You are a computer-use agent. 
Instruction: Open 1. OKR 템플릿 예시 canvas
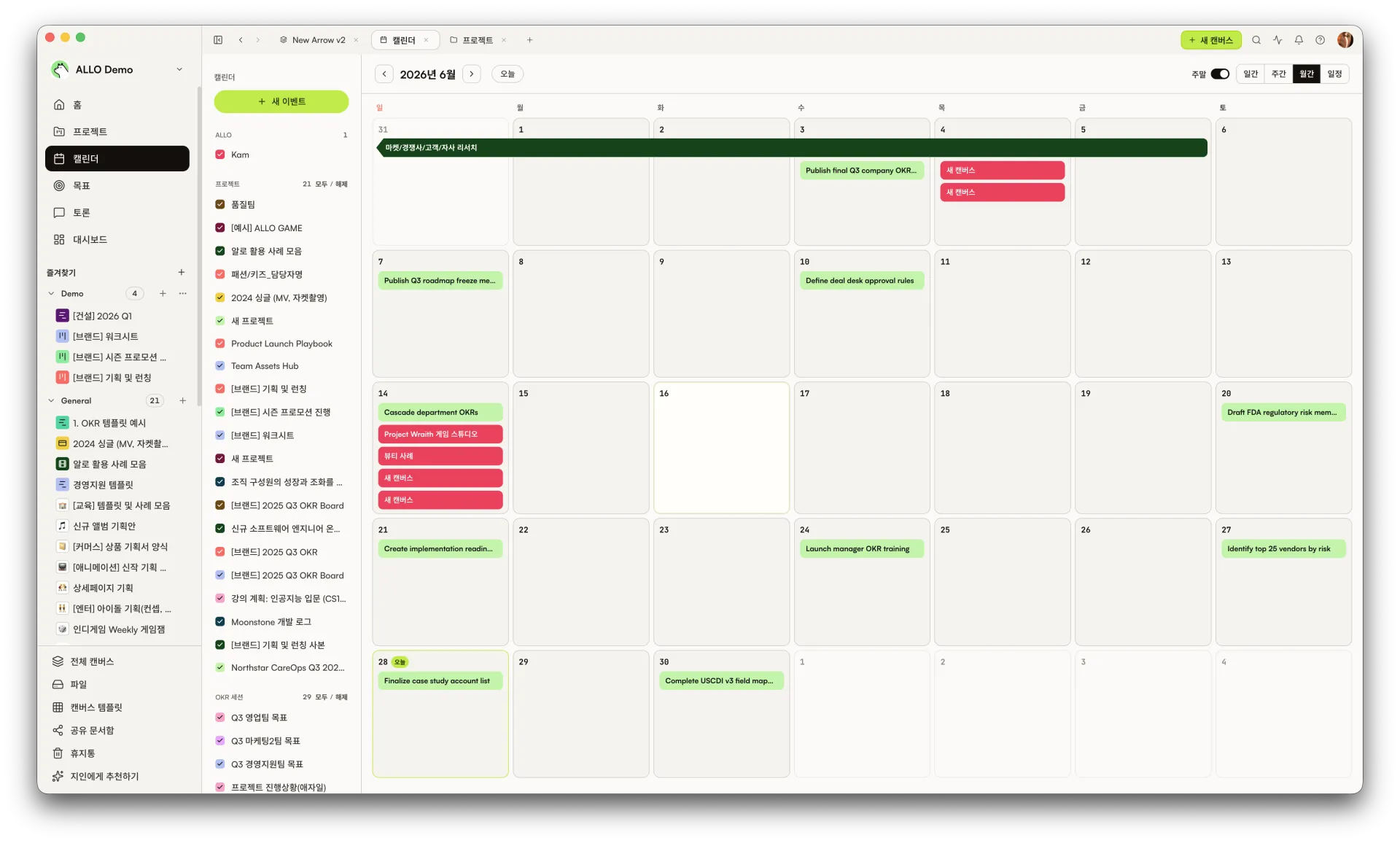[109, 423]
